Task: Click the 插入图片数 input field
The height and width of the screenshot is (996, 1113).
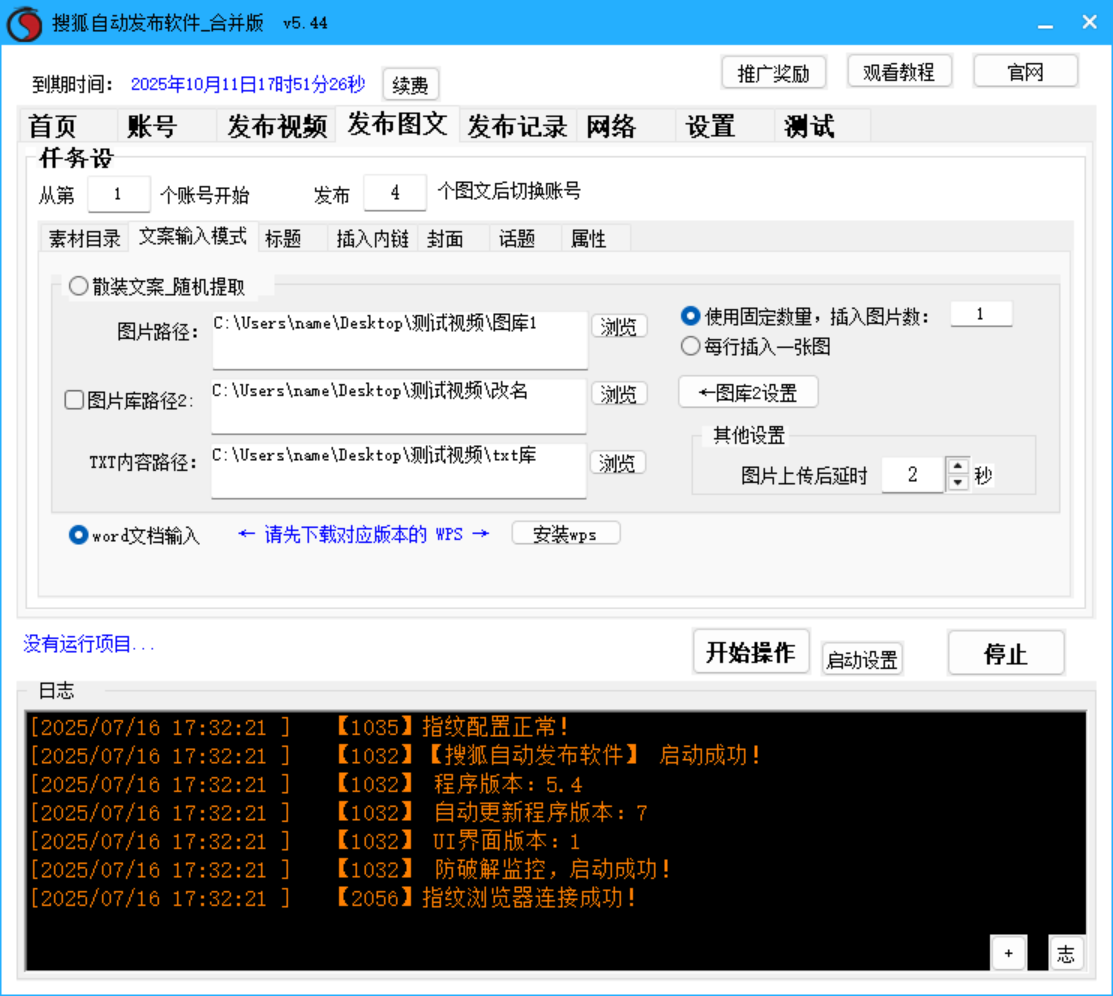Action: [x=981, y=314]
